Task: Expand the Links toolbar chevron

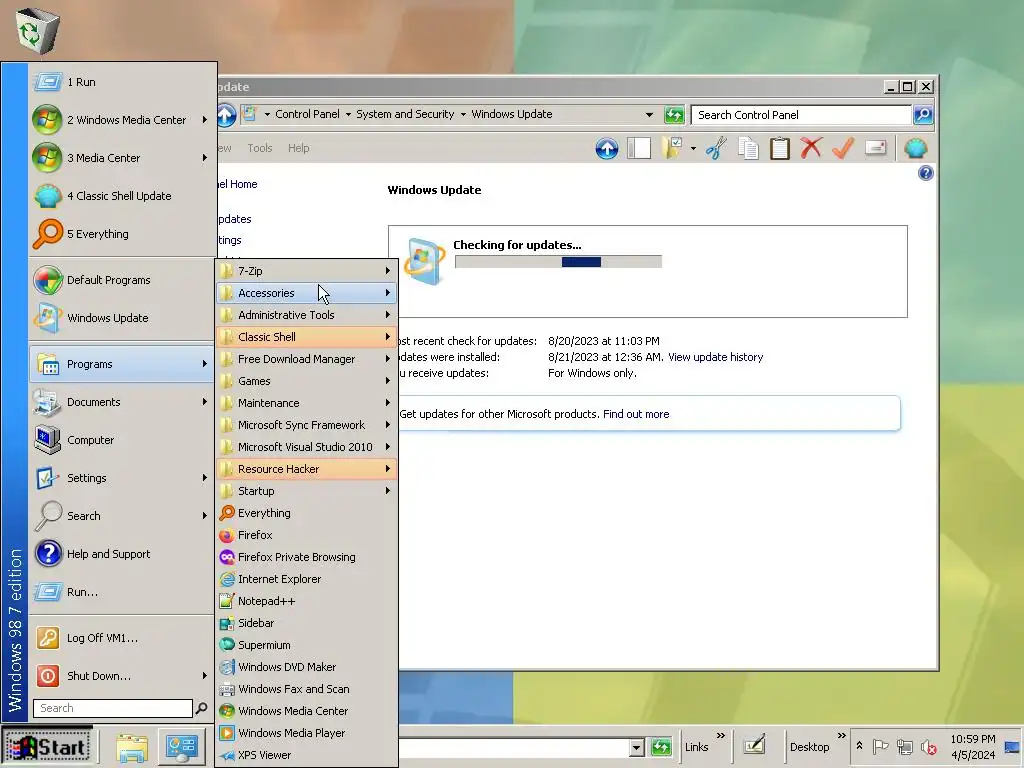Action: 721,736
